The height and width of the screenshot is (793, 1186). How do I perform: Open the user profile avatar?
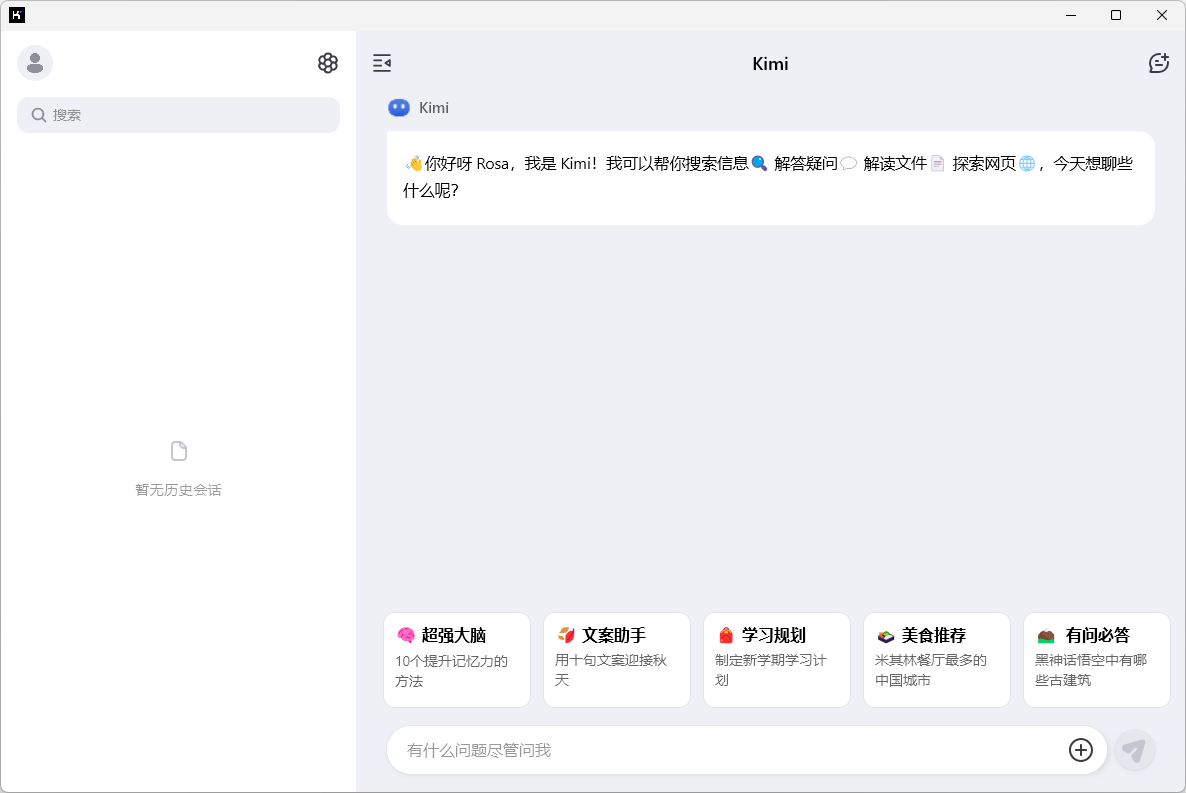35,63
